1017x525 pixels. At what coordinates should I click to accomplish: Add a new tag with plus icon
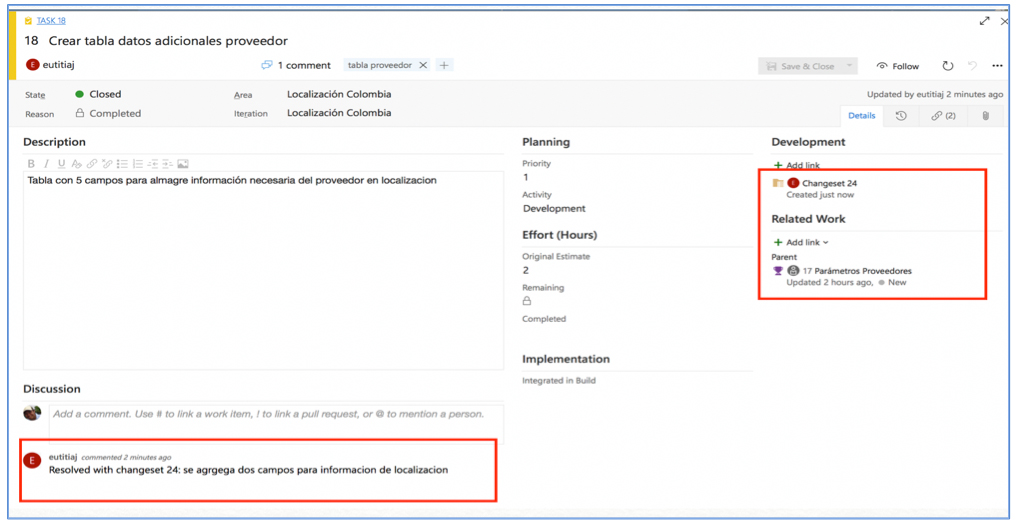click(x=444, y=65)
